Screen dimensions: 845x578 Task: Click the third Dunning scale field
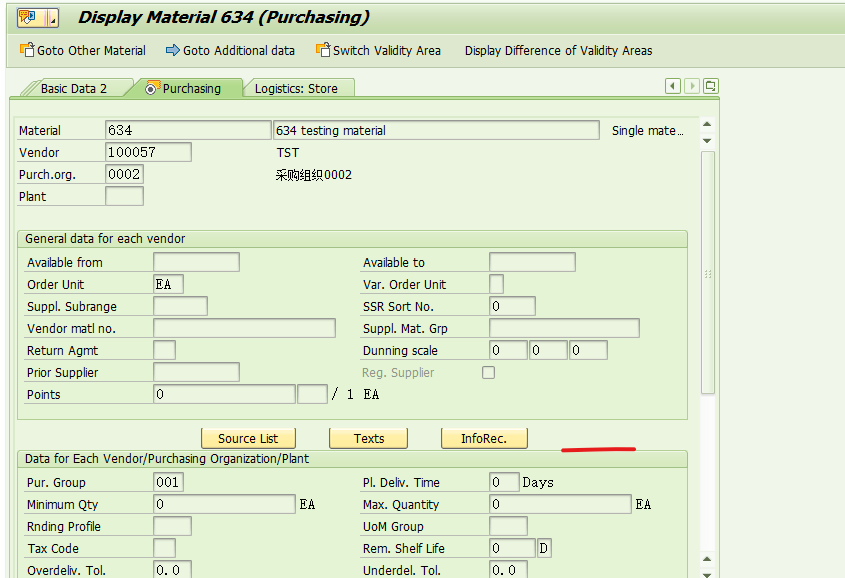[x=588, y=350]
